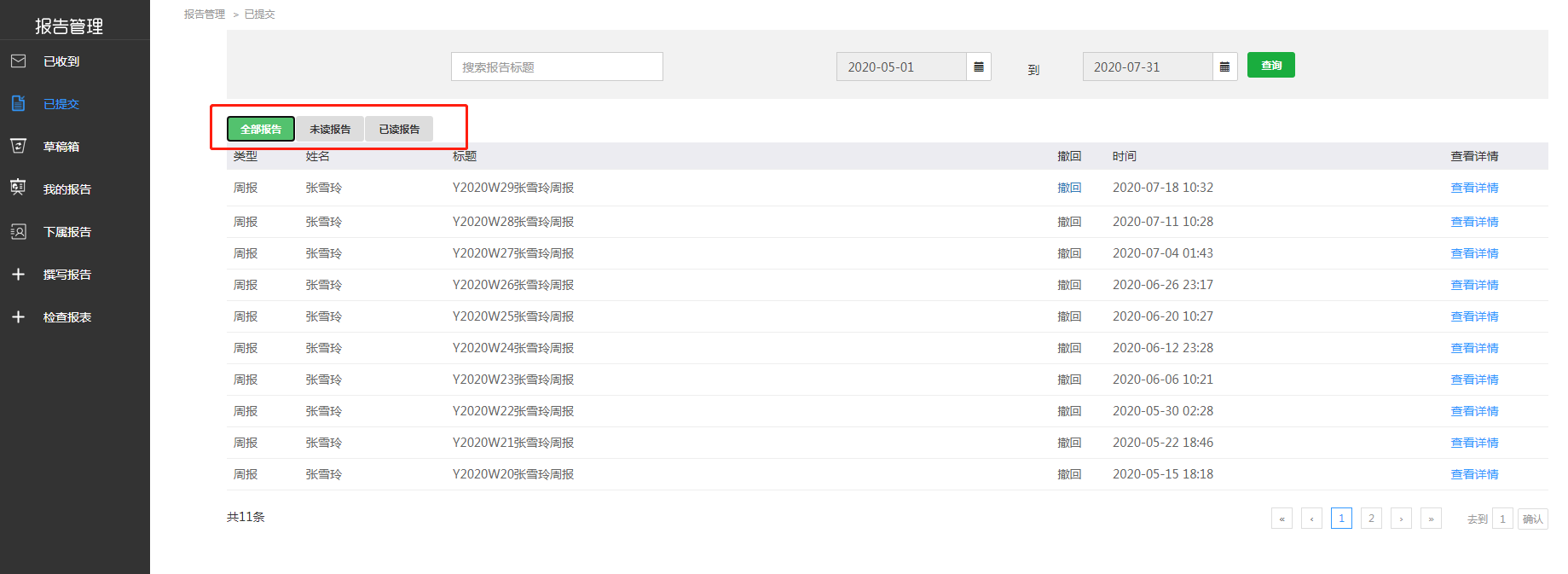Click the contact icon for 下属报告

18,231
